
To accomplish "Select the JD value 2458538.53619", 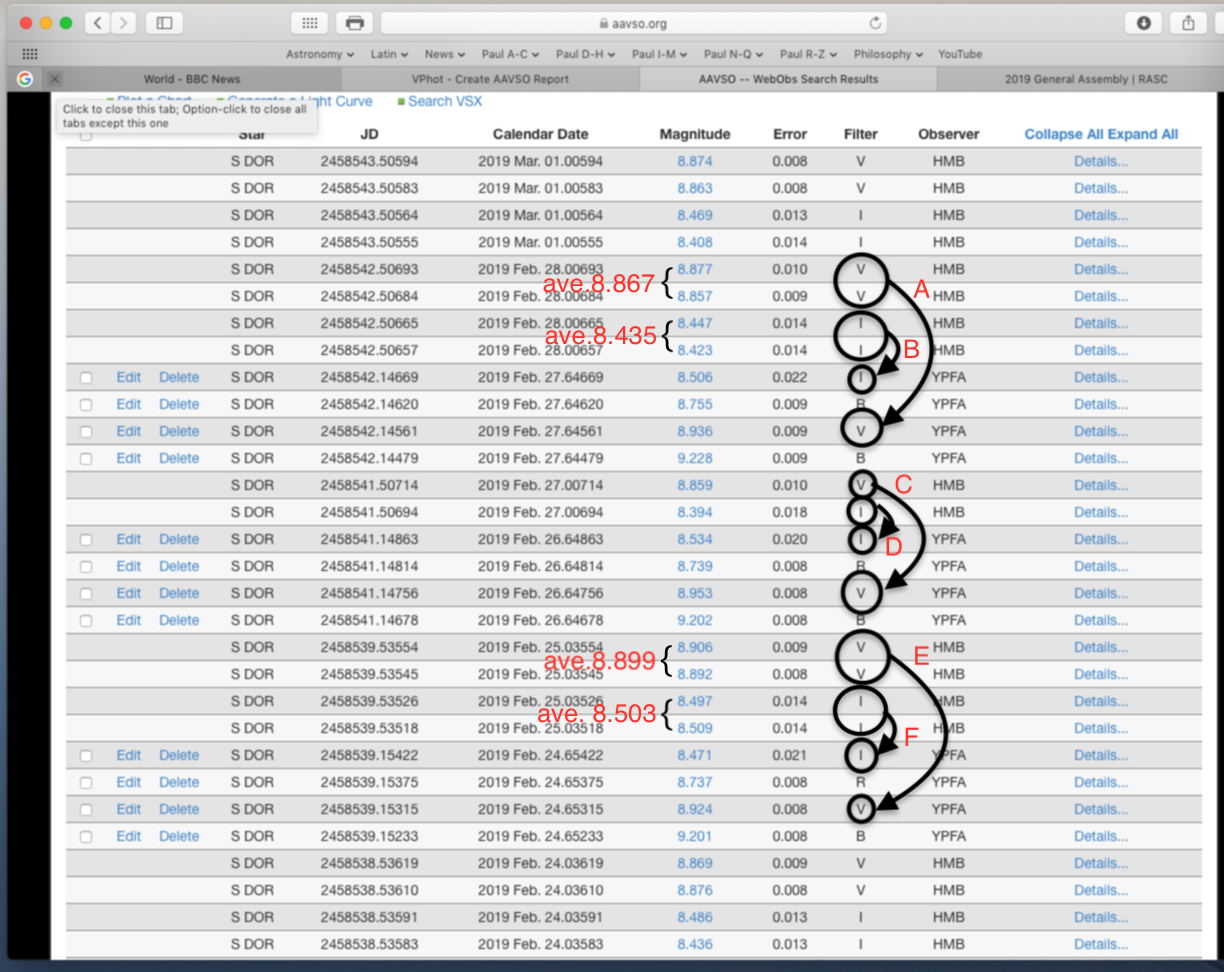I will (x=369, y=864).
